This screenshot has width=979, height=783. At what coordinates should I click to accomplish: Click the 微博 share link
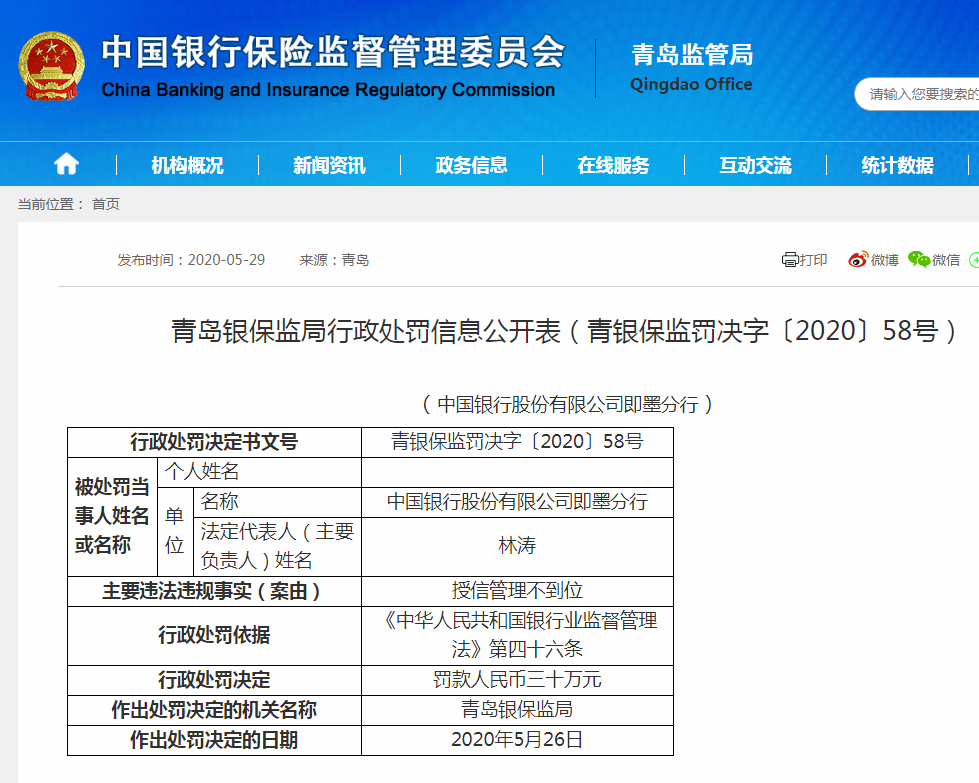pos(885,260)
